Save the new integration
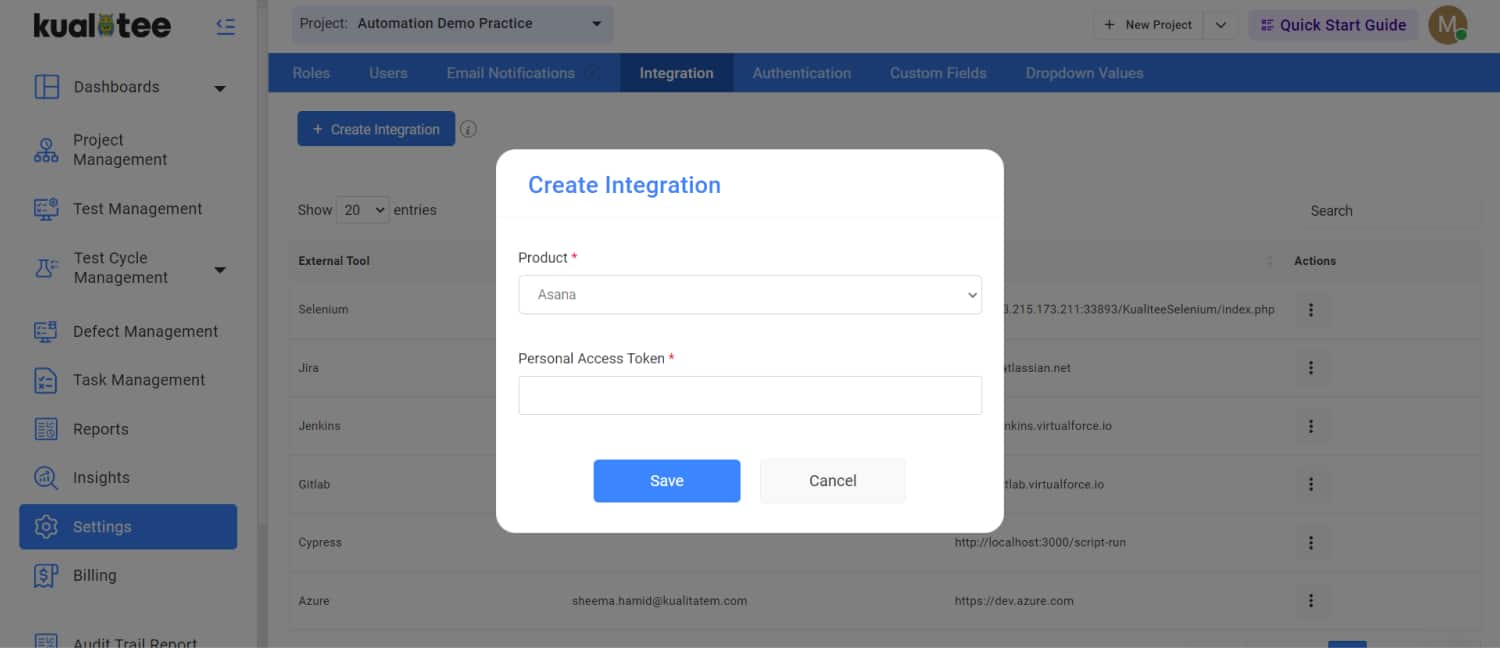This screenshot has width=1500, height=648. click(666, 481)
